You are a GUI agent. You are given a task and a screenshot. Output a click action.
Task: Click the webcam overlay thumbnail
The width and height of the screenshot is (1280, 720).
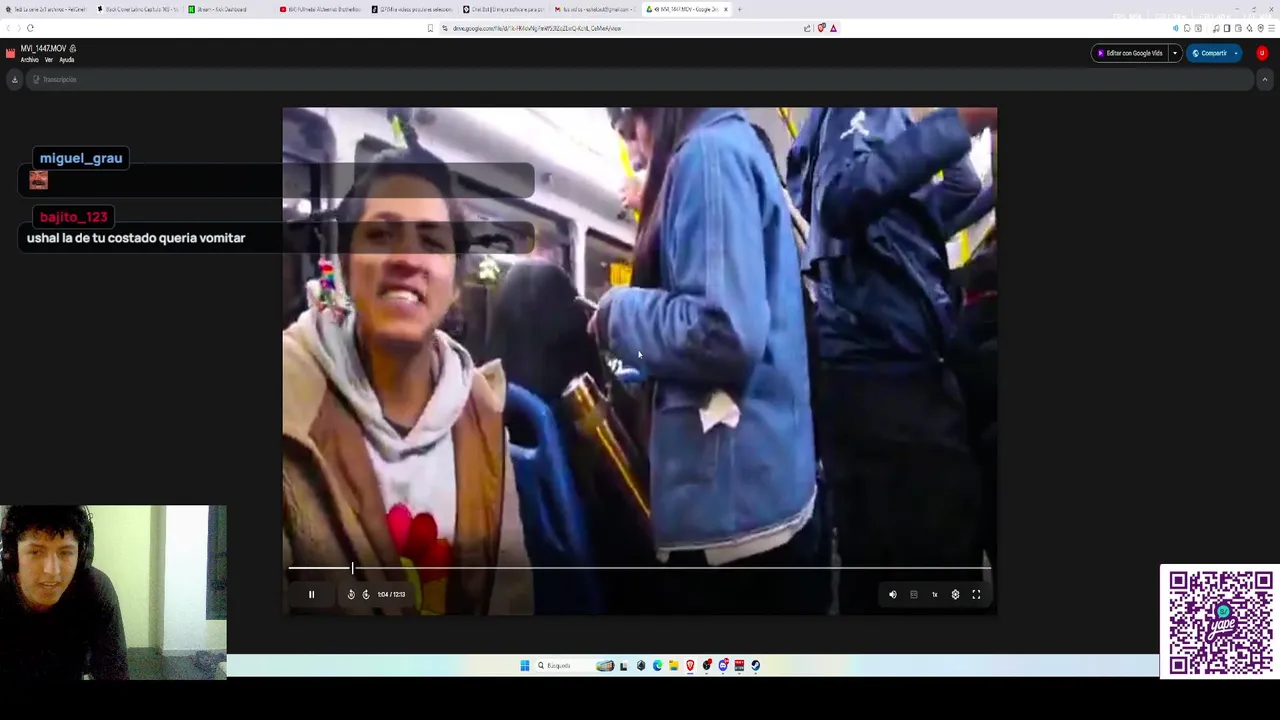pyautogui.click(x=113, y=592)
